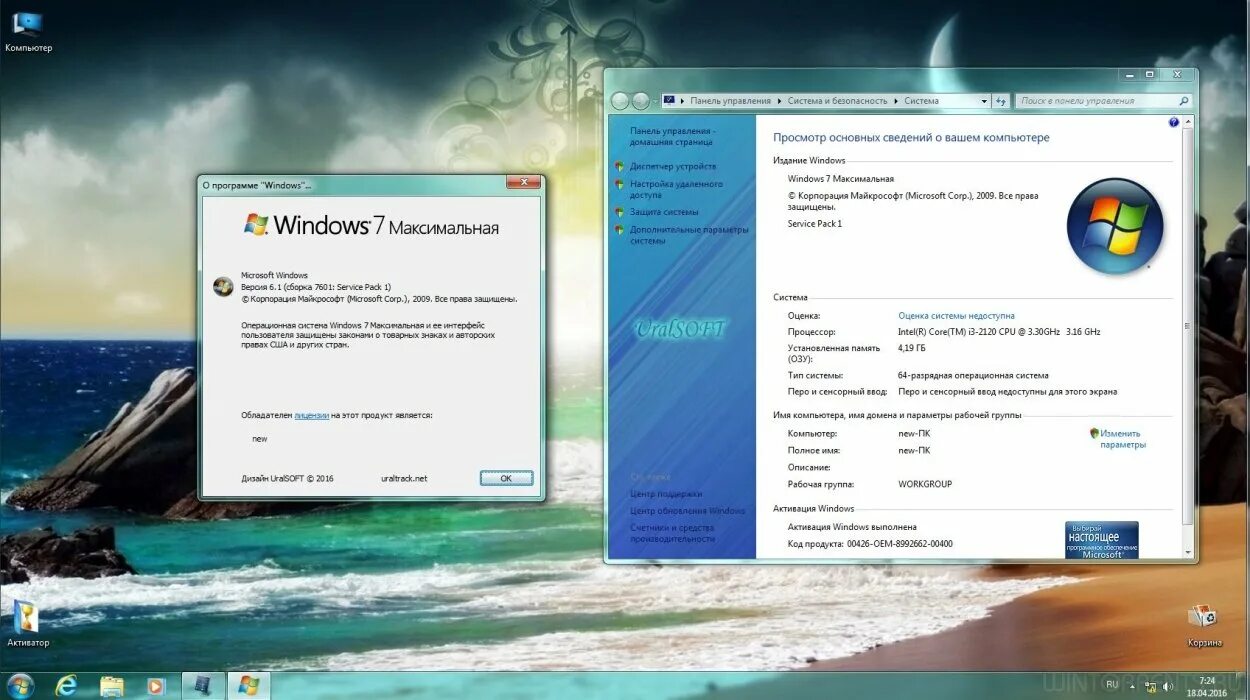Click shield icon beside Дополнительные параметры системы

point(620,230)
